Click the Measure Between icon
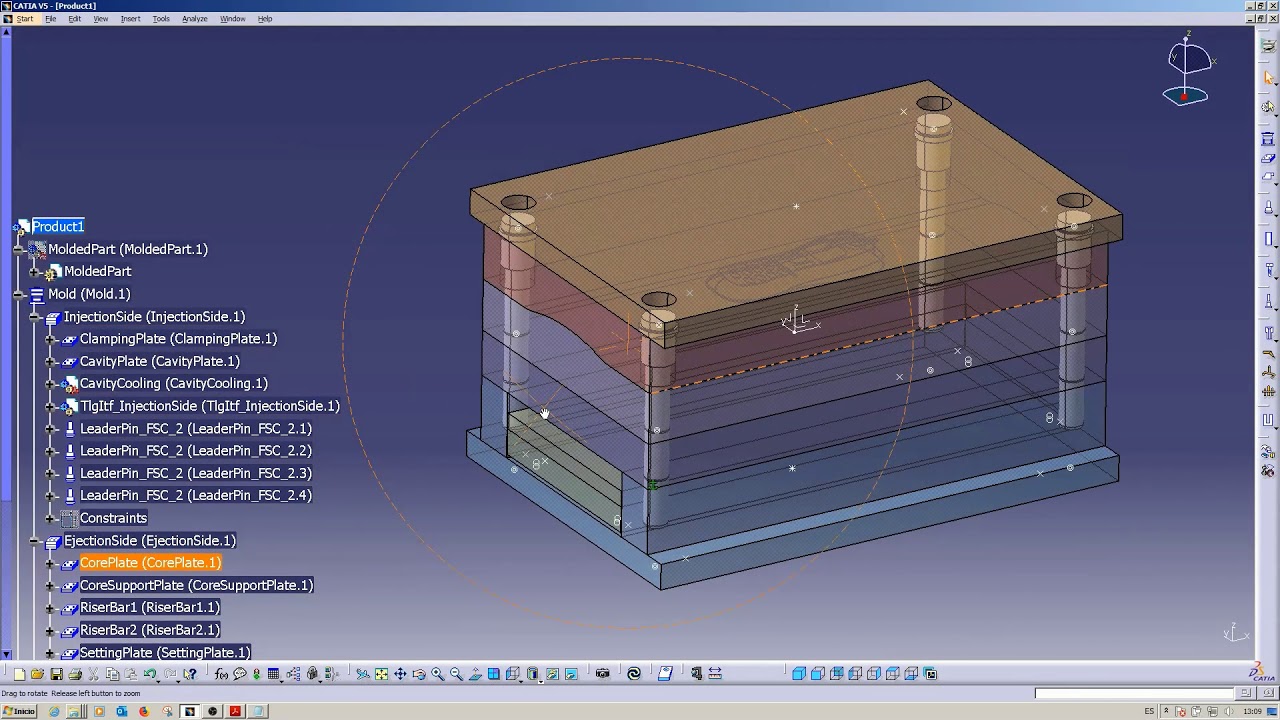Viewport: 1280px width, 720px height. click(715, 674)
